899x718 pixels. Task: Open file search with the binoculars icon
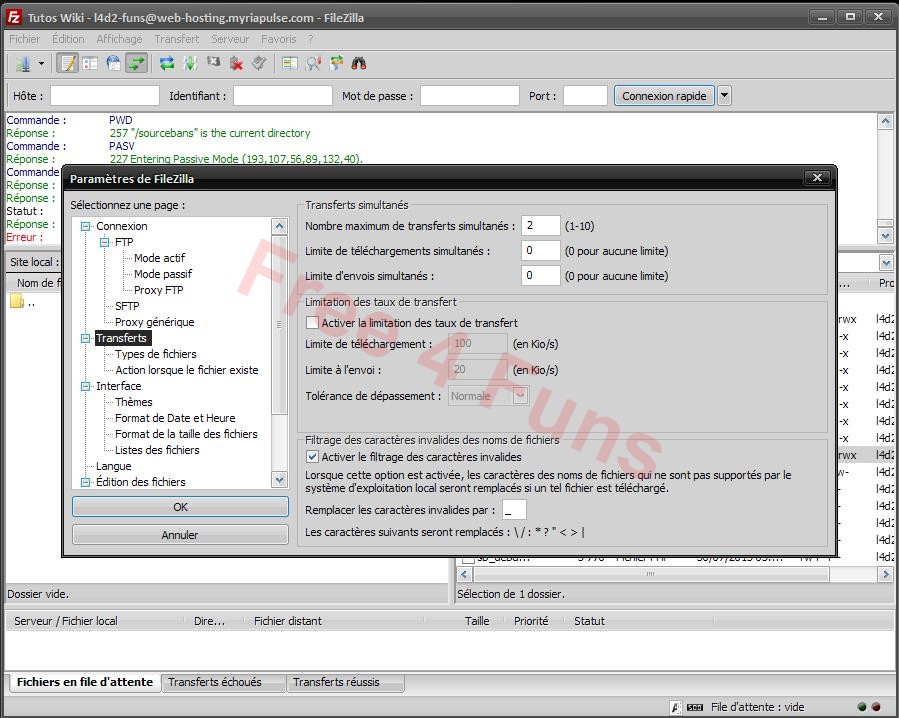tap(358, 62)
